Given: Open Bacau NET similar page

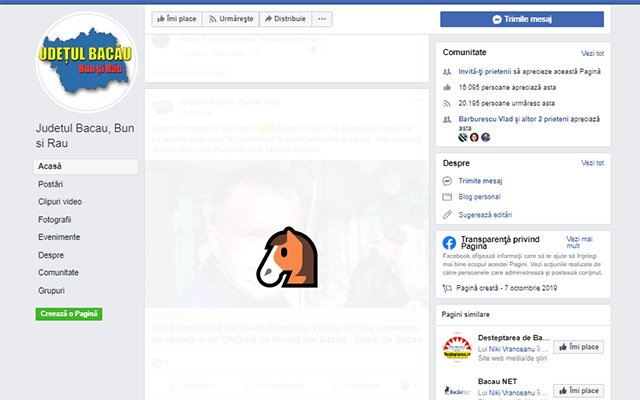Looking at the screenshot, I should [497, 381].
